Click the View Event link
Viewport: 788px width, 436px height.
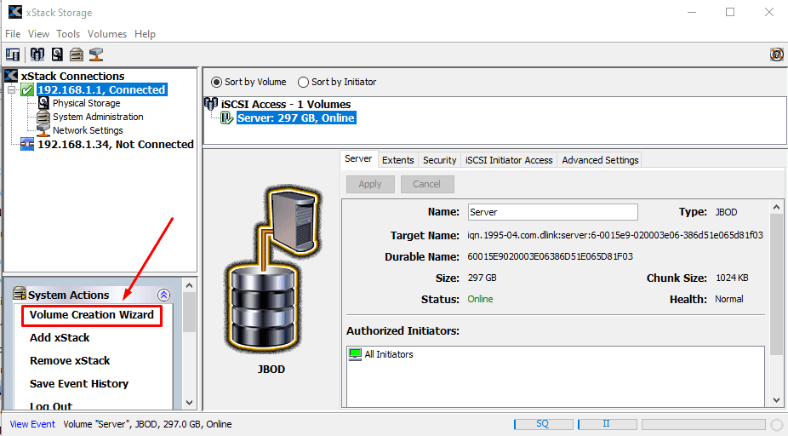tap(32, 424)
